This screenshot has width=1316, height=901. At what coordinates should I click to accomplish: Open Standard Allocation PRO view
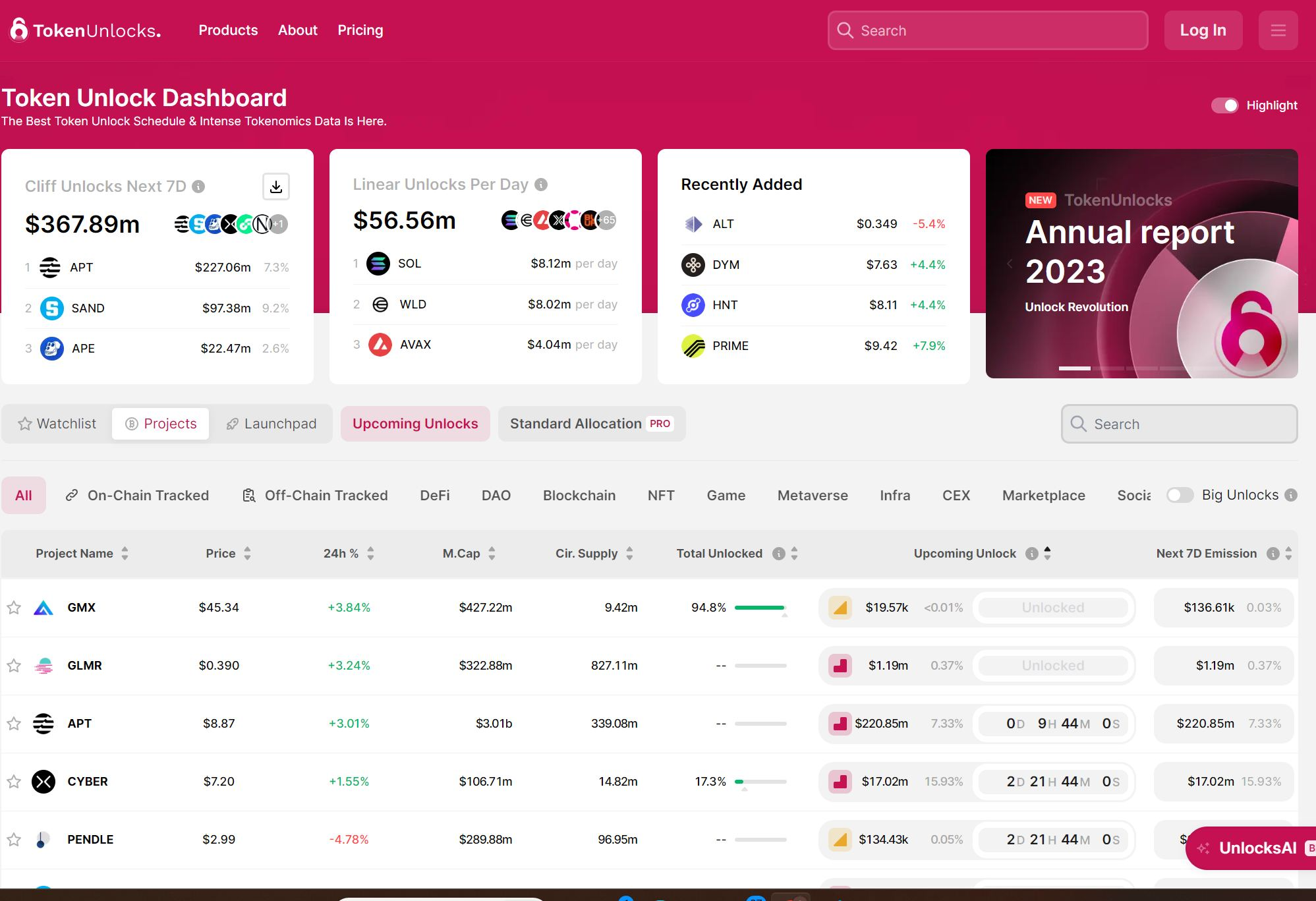[592, 424]
